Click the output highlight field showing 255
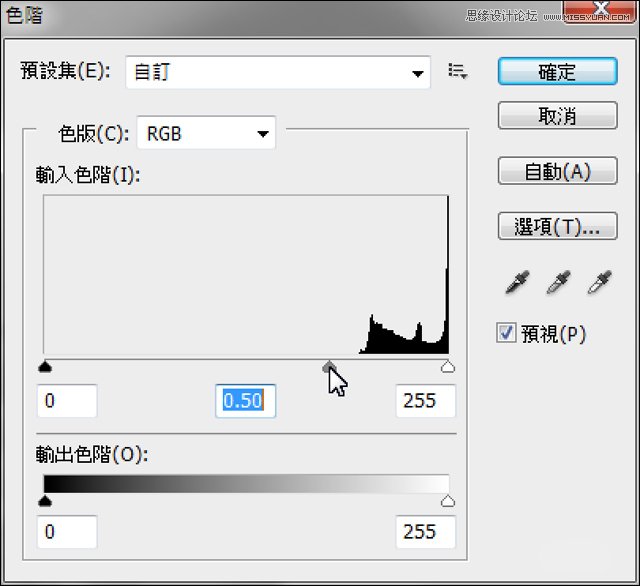The height and width of the screenshot is (586, 640). point(426,532)
